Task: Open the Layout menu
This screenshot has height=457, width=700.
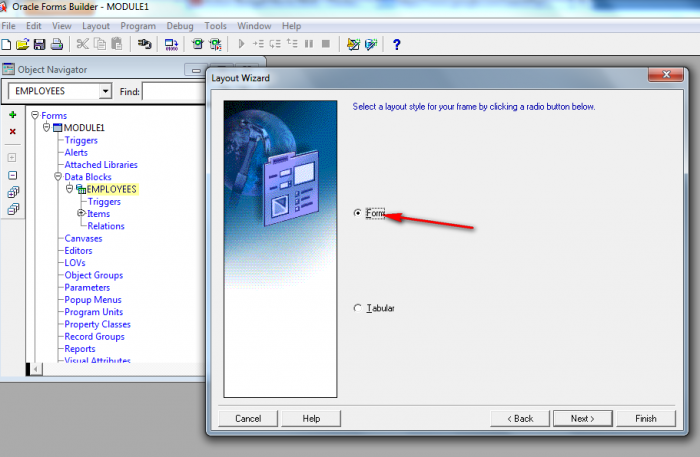Action: tap(96, 26)
